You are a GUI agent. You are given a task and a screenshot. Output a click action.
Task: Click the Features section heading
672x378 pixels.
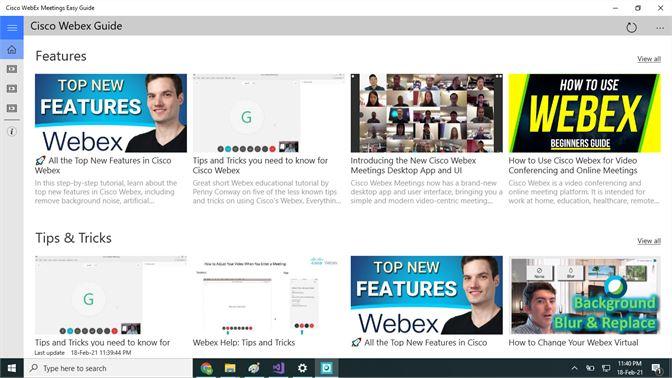coord(61,56)
